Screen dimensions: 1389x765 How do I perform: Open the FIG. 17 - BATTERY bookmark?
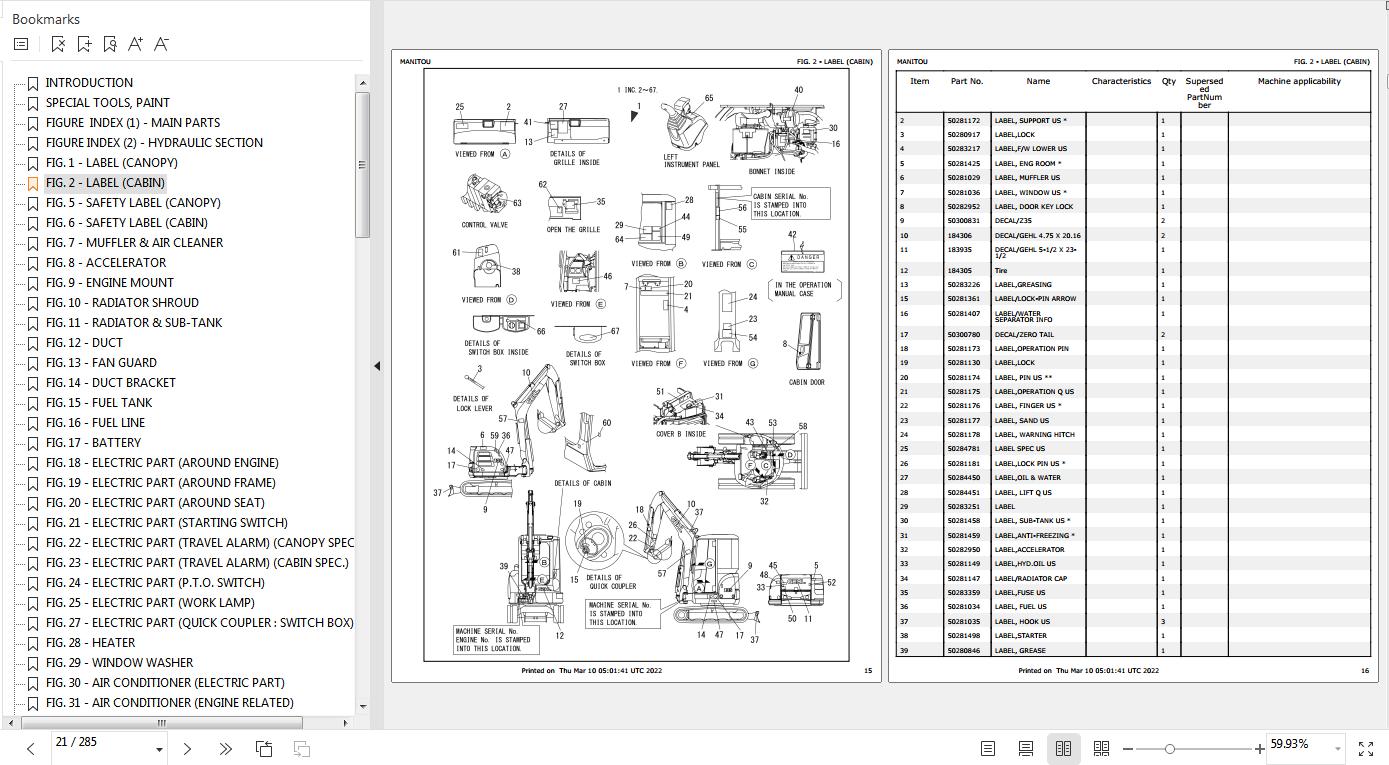(93, 443)
